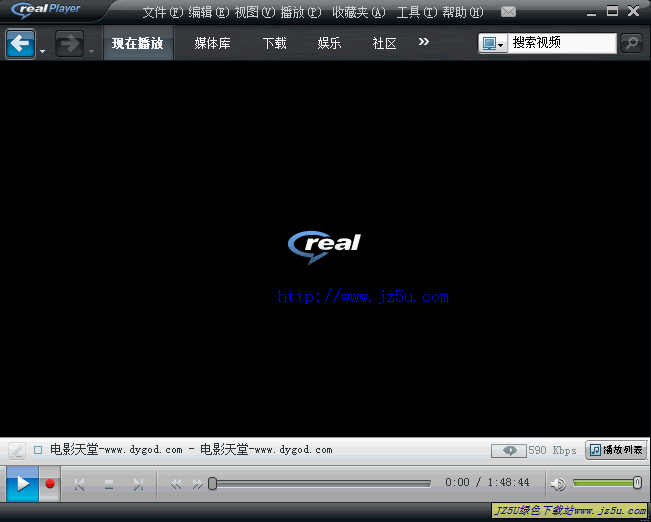Open the 工具(T) menu
Viewport: 651px width, 522px height.
click(416, 12)
